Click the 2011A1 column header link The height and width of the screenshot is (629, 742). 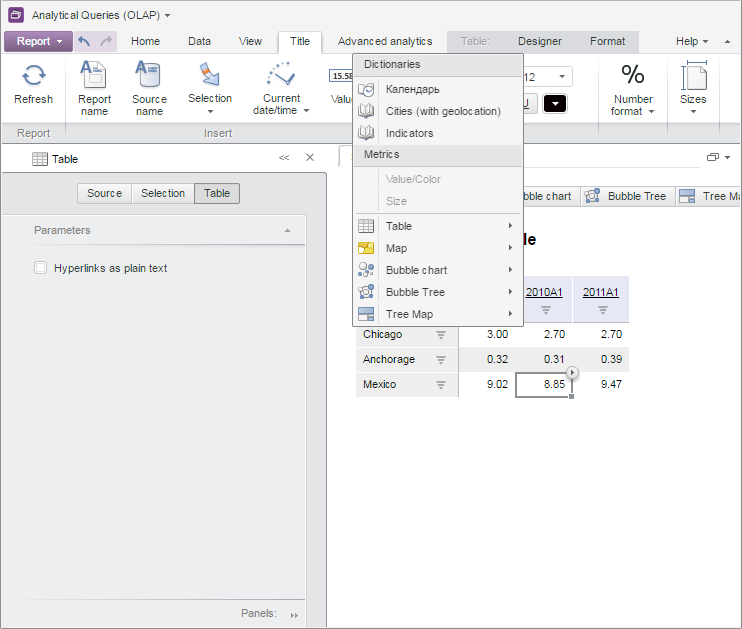point(601,292)
